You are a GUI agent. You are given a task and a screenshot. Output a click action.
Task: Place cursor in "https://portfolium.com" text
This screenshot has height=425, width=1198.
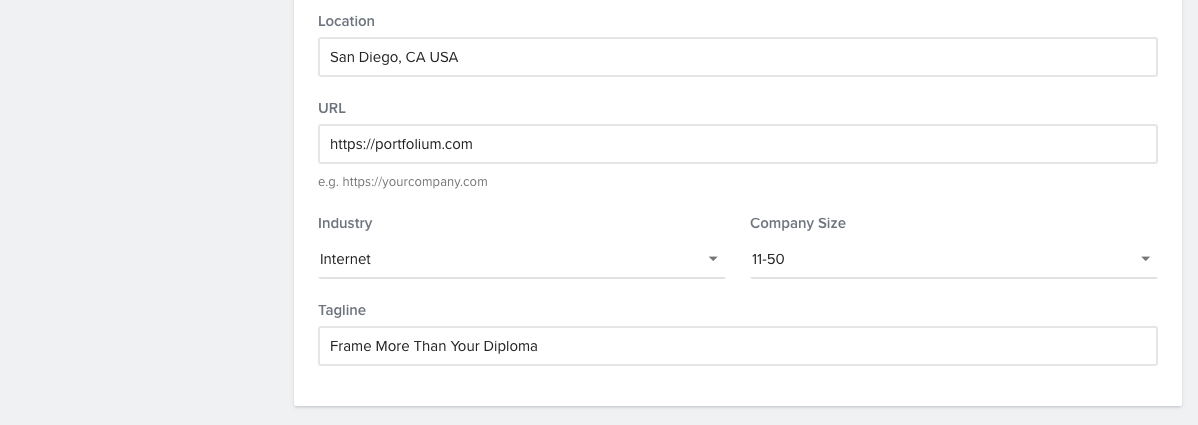point(401,144)
